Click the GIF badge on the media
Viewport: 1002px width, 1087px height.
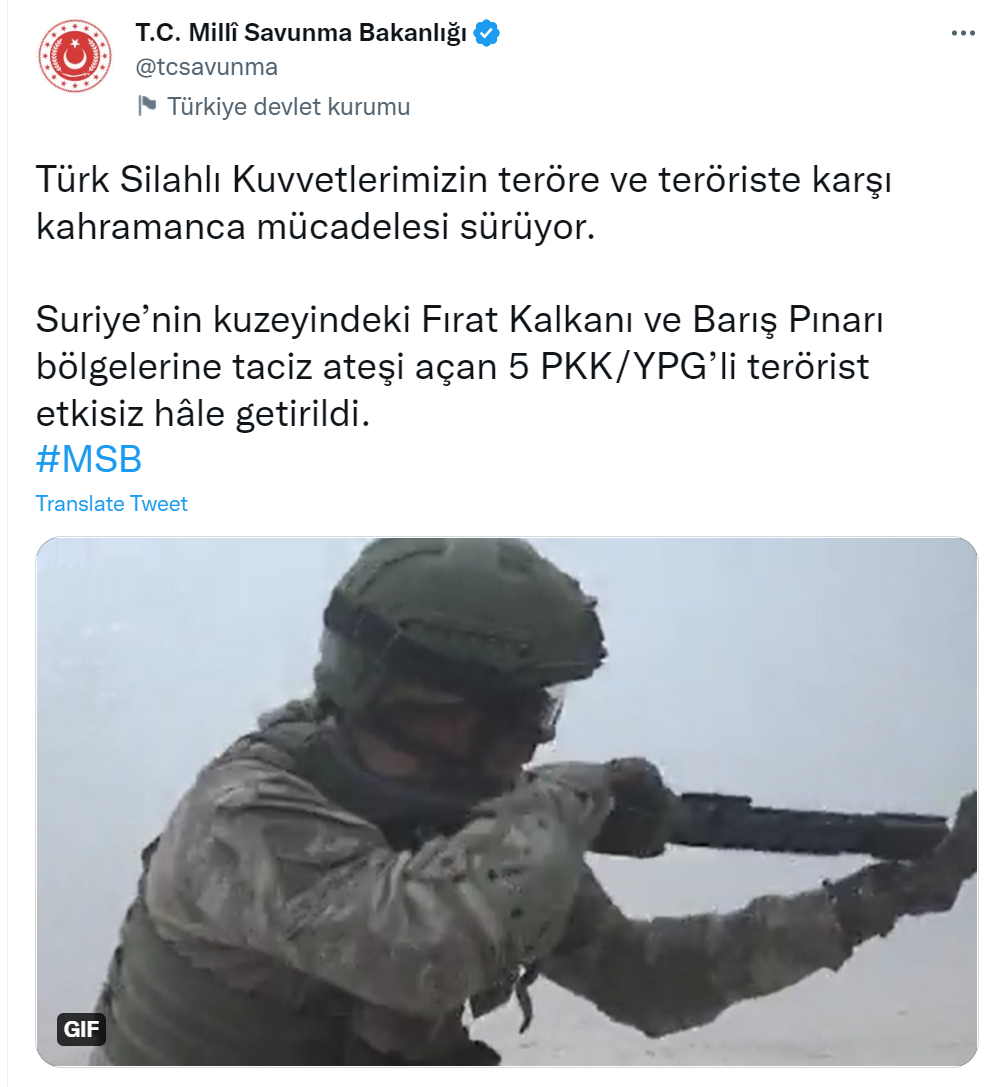[x=81, y=1029]
